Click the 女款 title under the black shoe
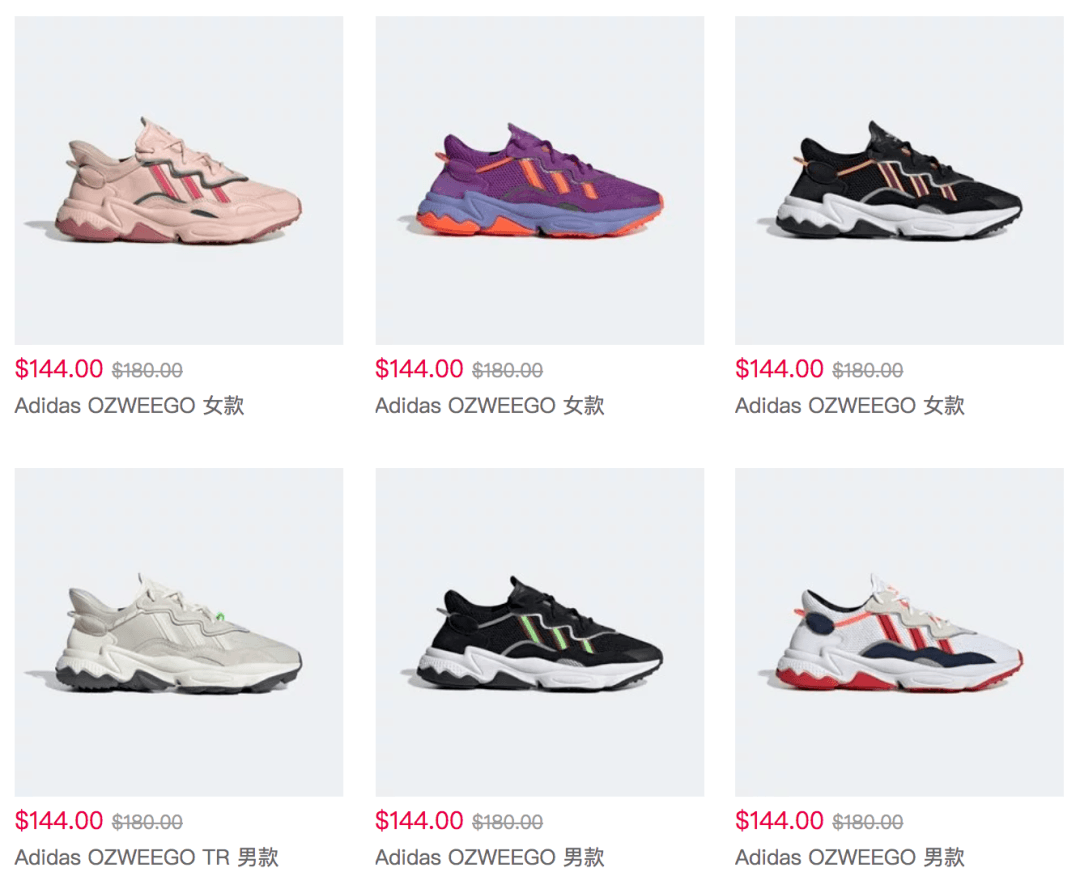The height and width of the screenshot is (889, 1080). 850,406
